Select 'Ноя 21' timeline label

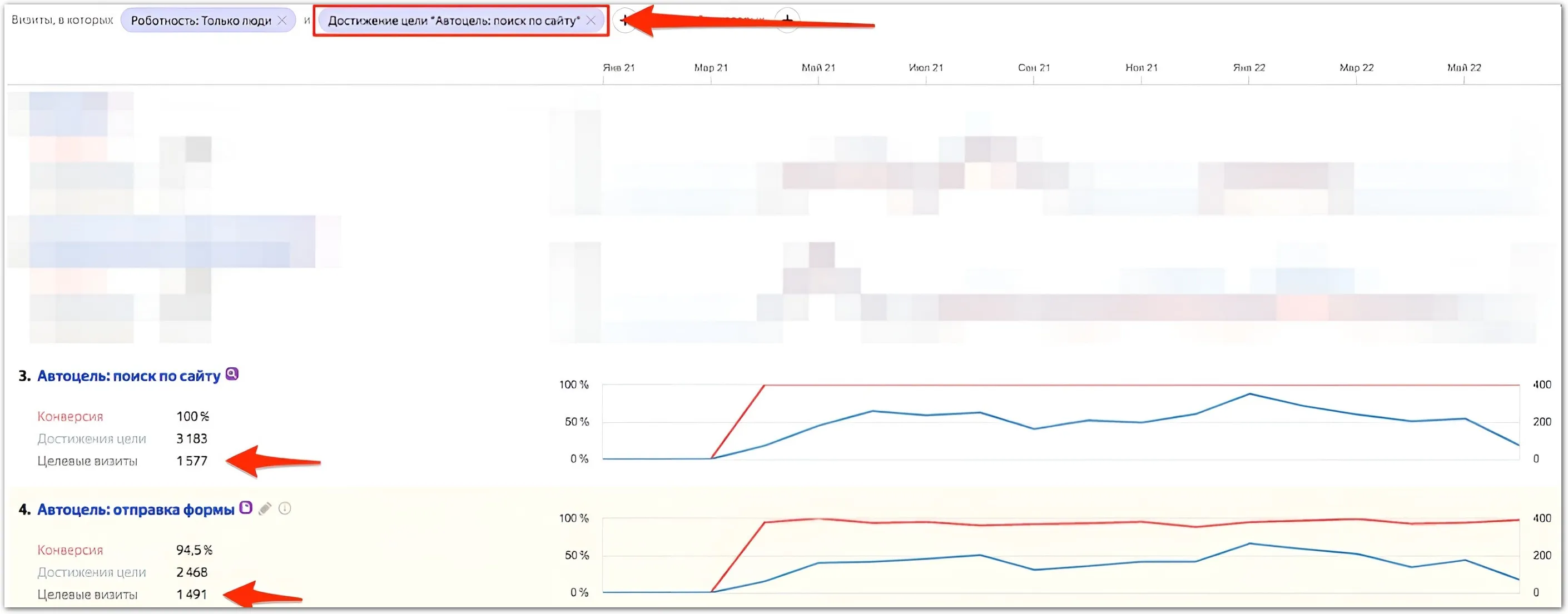click(1142, 68)
